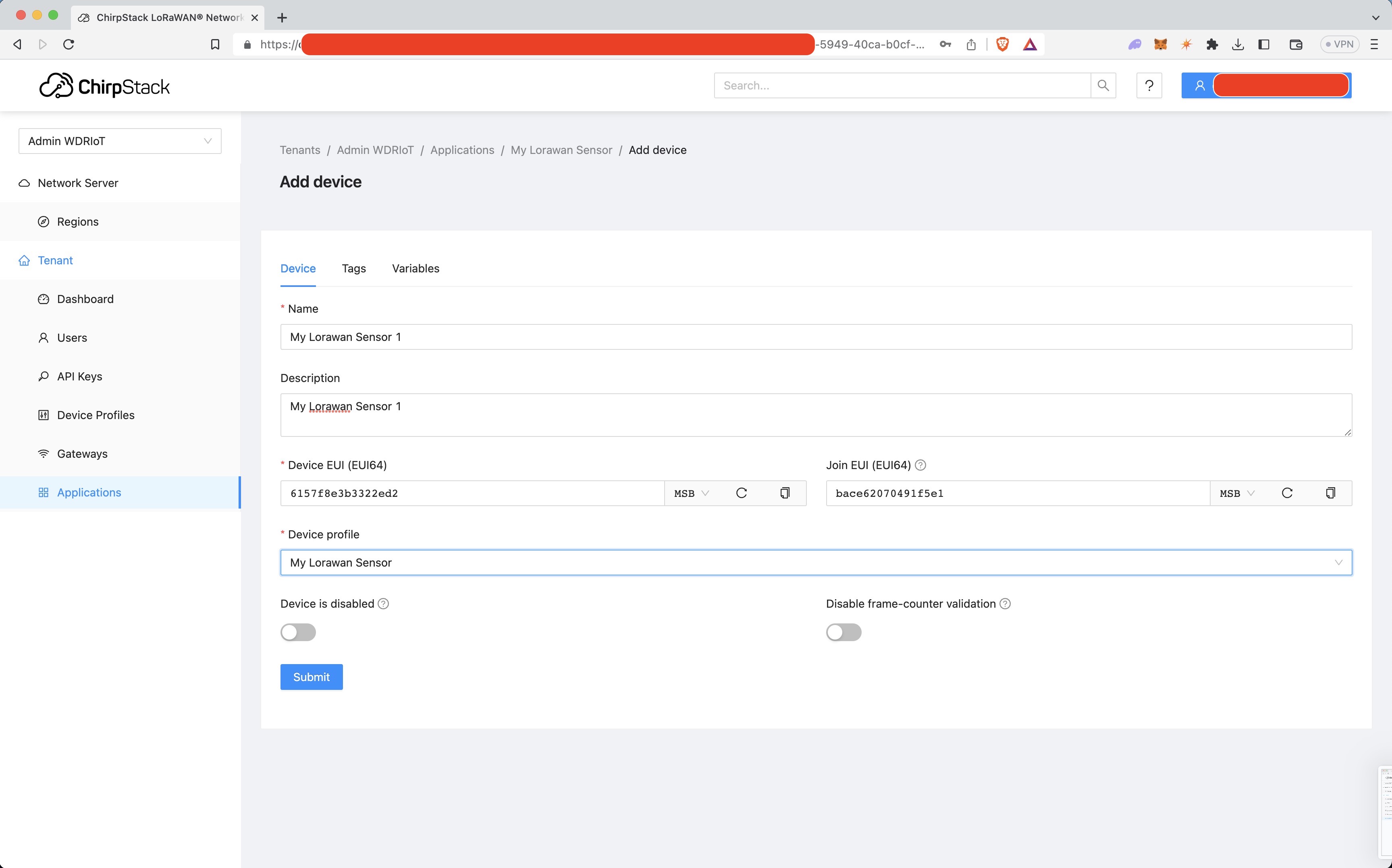Open the Admin WDRIoT tenant dropdown

coord(119,141)
